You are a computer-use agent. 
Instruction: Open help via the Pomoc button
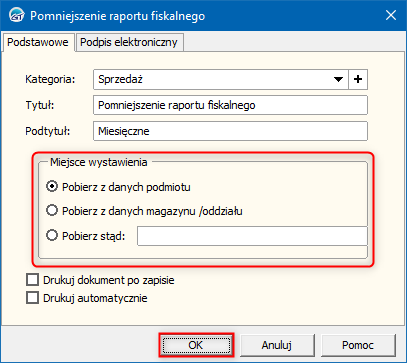click(x=358, y=345)
